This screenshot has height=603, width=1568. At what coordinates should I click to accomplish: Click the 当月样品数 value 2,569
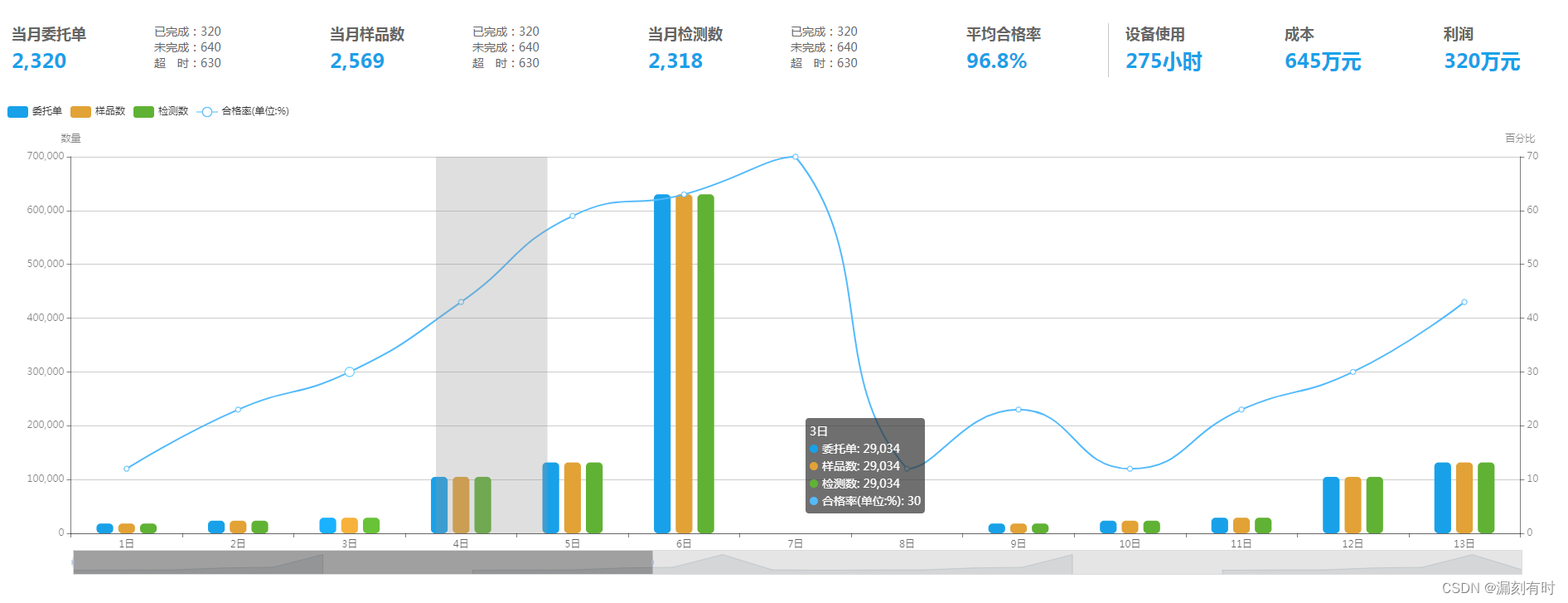pyautogui.click(x=357, y=61)
